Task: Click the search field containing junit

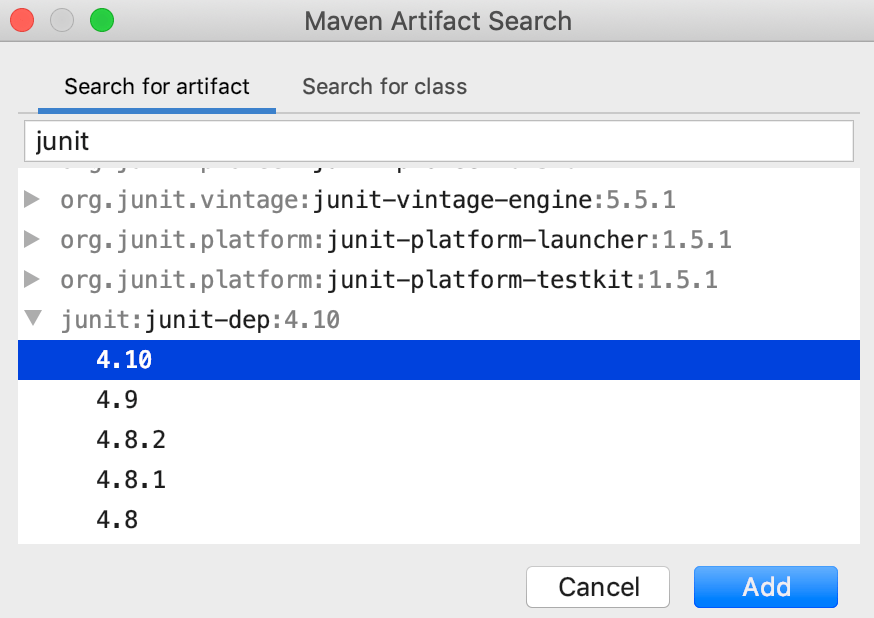Action: (439, 141)
